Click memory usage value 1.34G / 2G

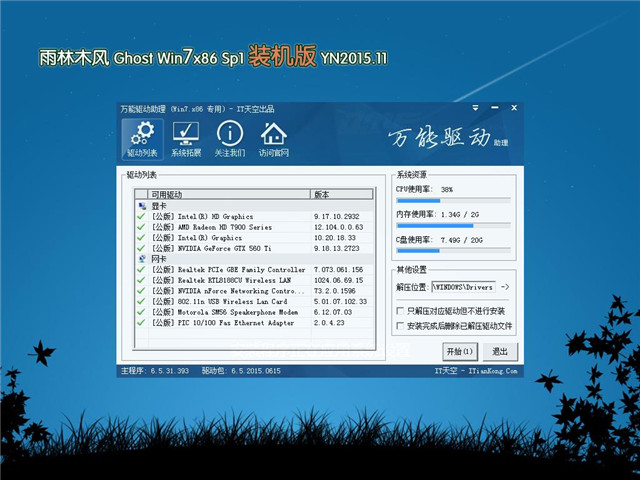click(x=460, y=214)
